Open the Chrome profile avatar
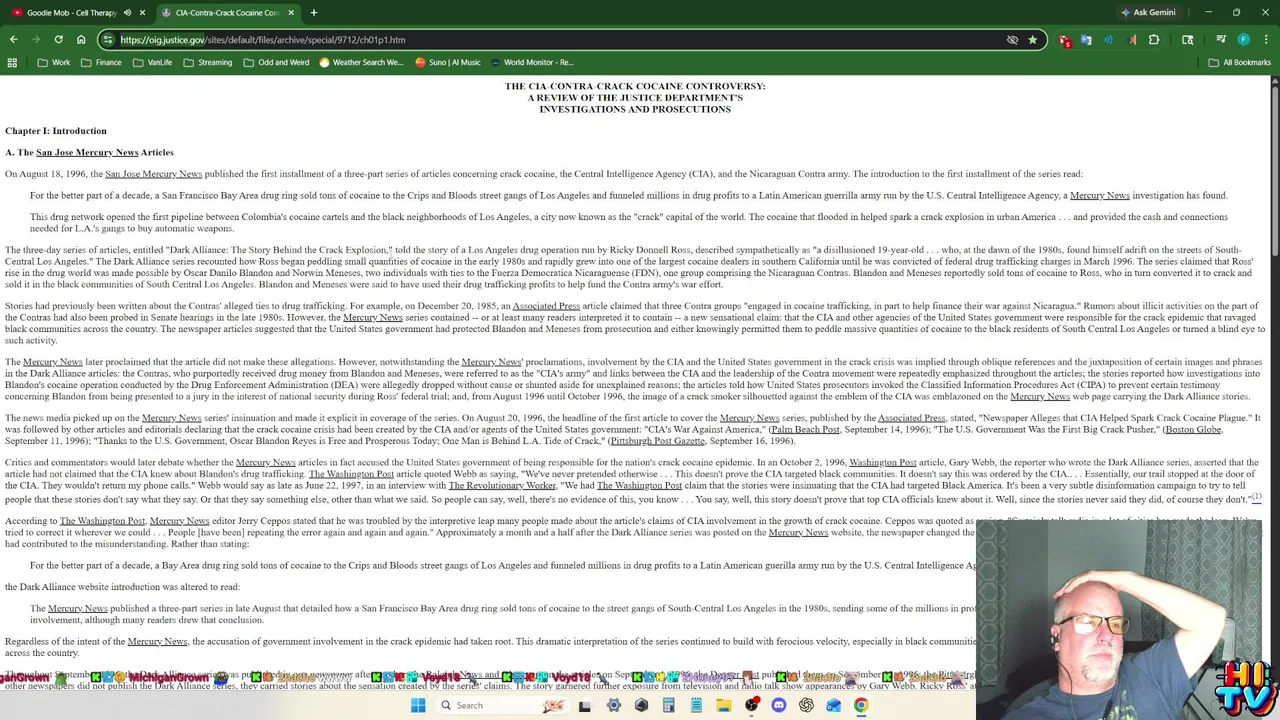This screenshot has width=1280, height=720. coord(1243,40)
